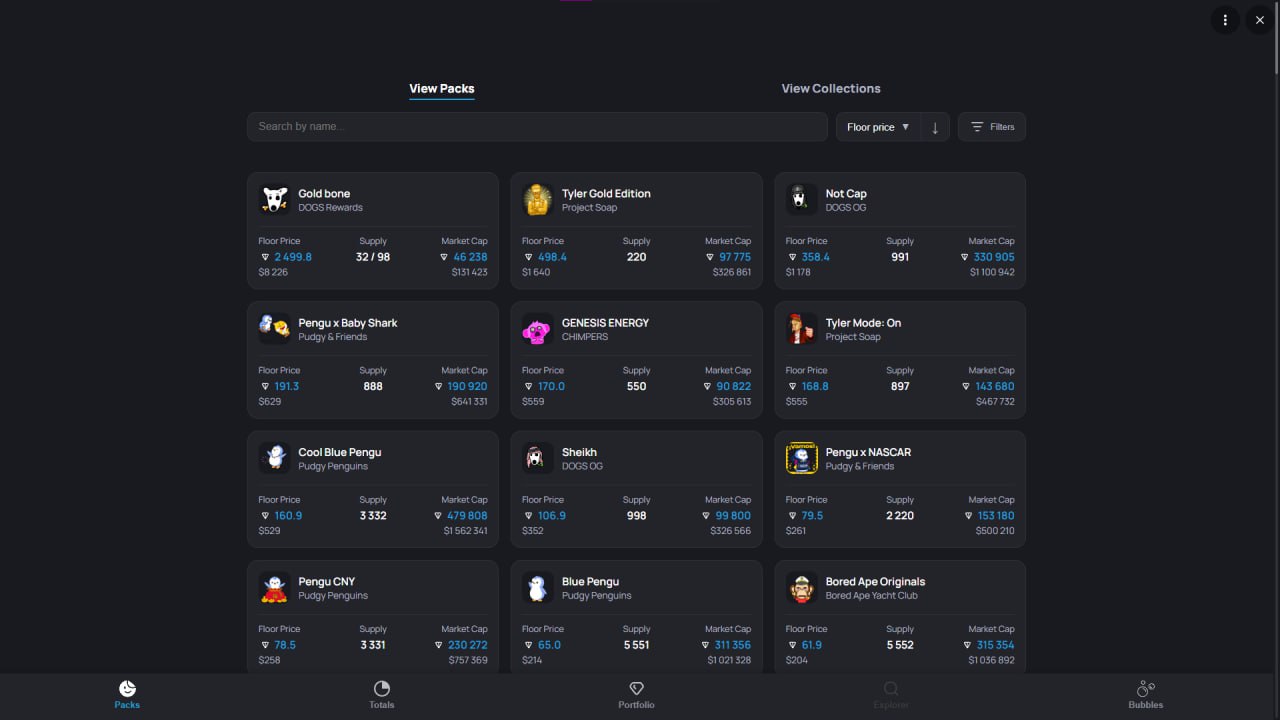The width and height of the screenshot is (1280, 720).
Task: Switch to the View Collections tab
Action: click(x=831, y=88)
